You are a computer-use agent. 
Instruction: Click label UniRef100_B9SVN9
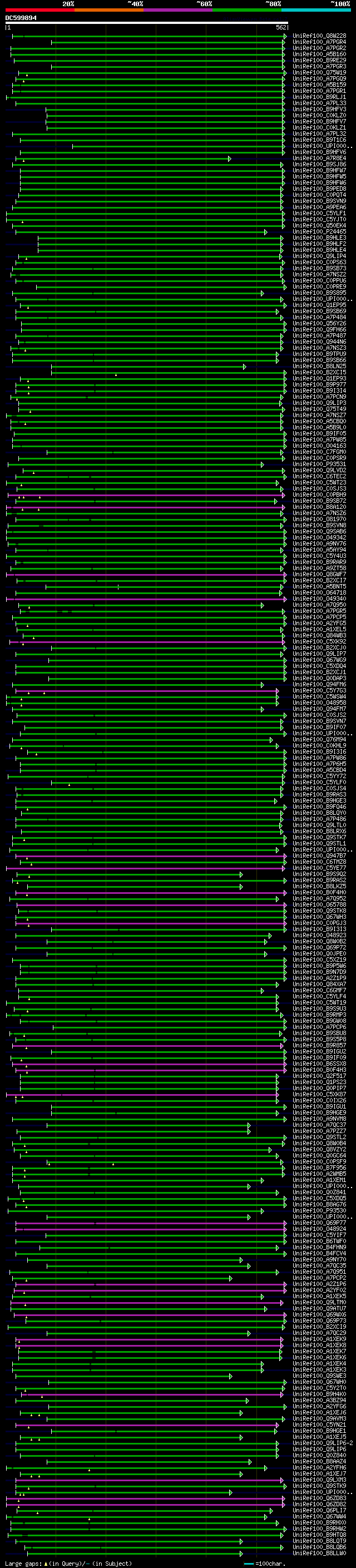coord(319,201)
